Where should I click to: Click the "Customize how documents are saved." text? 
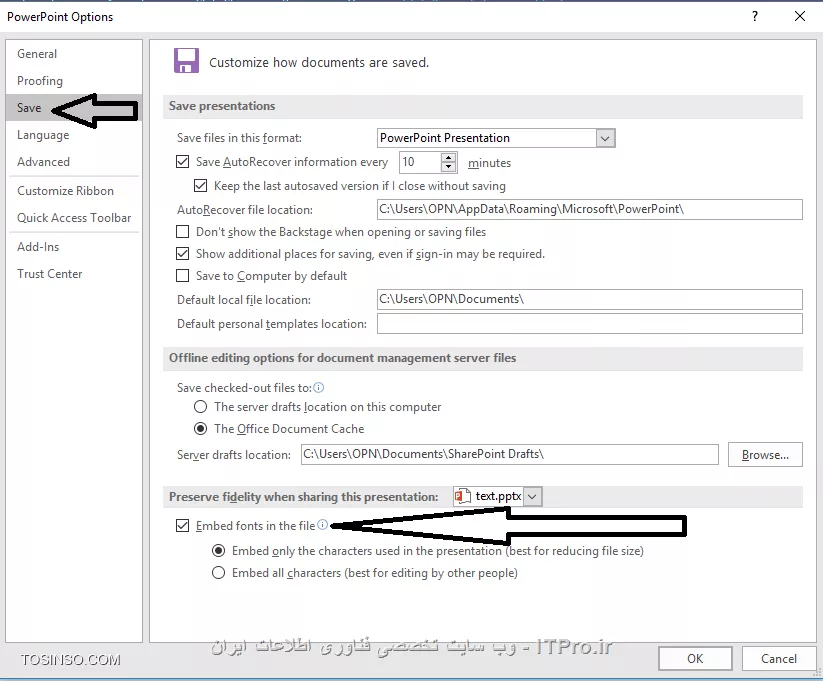click(319, 62)
